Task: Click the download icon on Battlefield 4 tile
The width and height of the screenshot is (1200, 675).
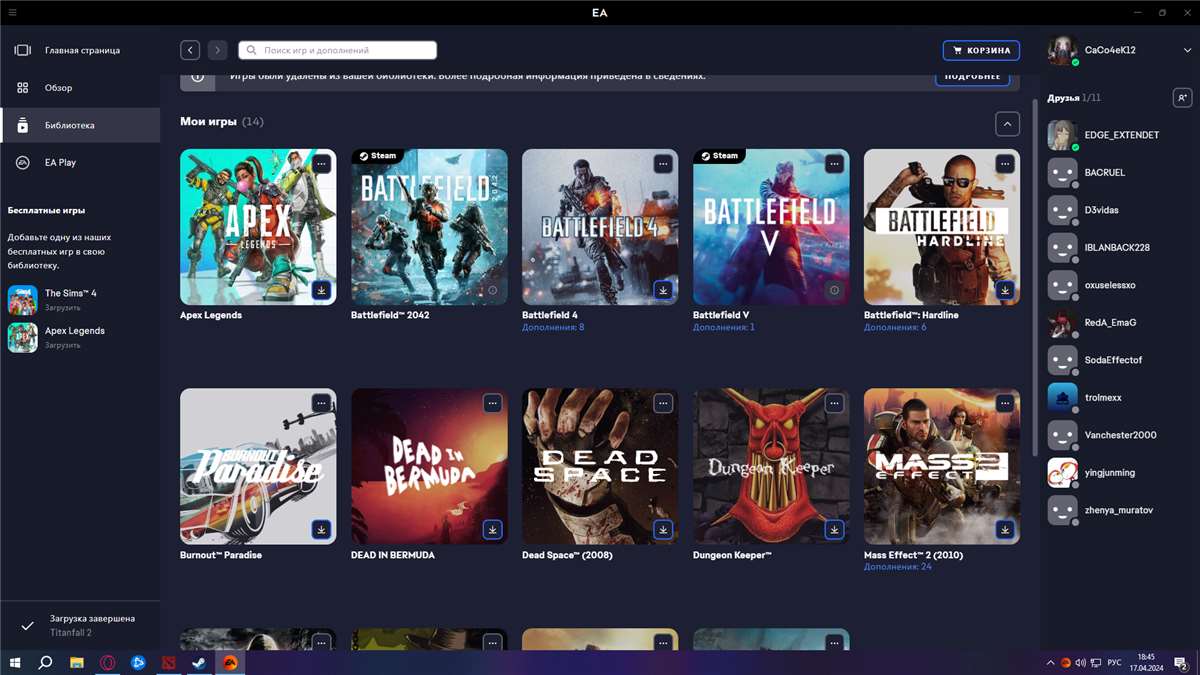Action: (x=663, y=290)
